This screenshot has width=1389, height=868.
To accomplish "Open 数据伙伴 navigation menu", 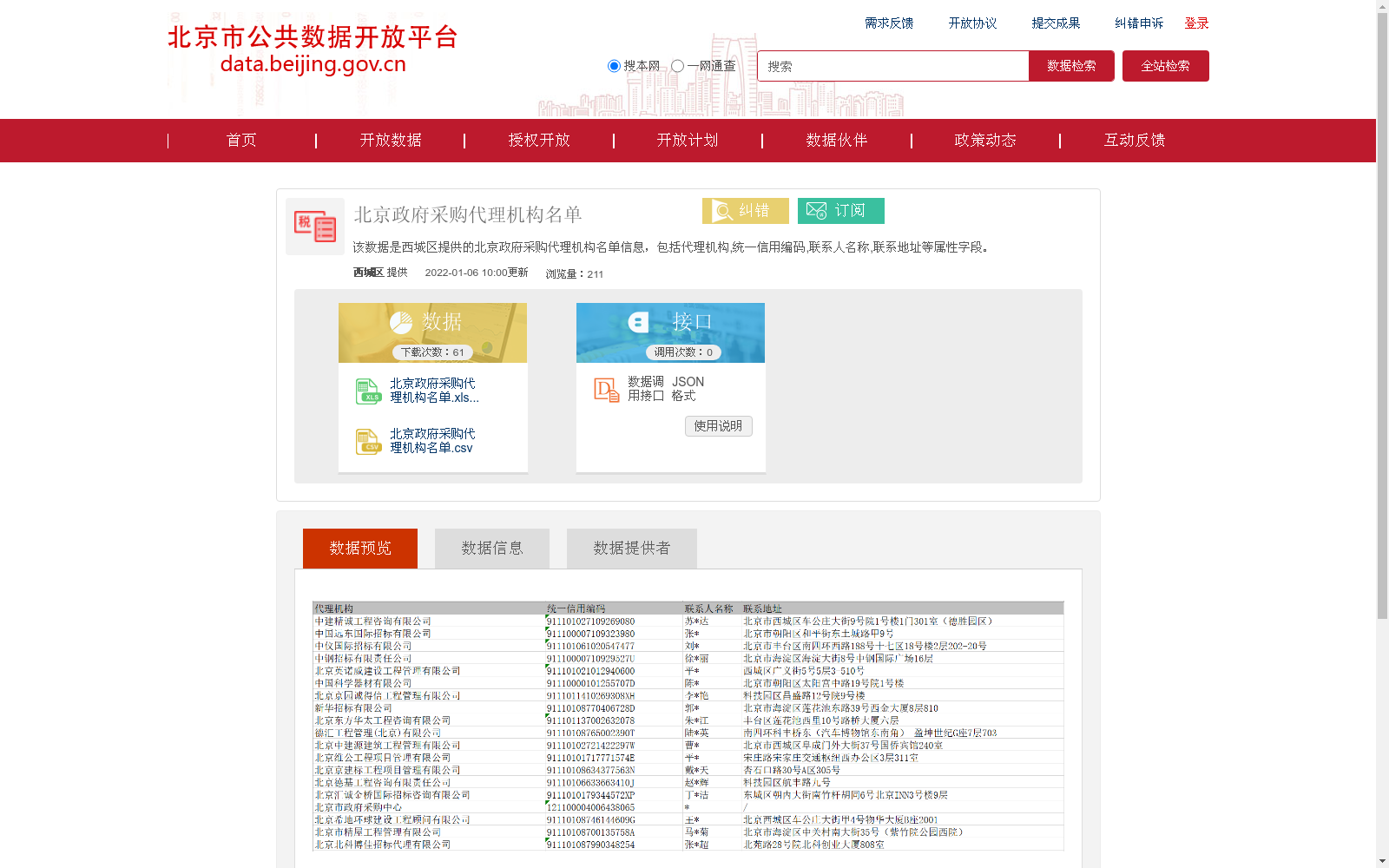I will tap(837, 141).
